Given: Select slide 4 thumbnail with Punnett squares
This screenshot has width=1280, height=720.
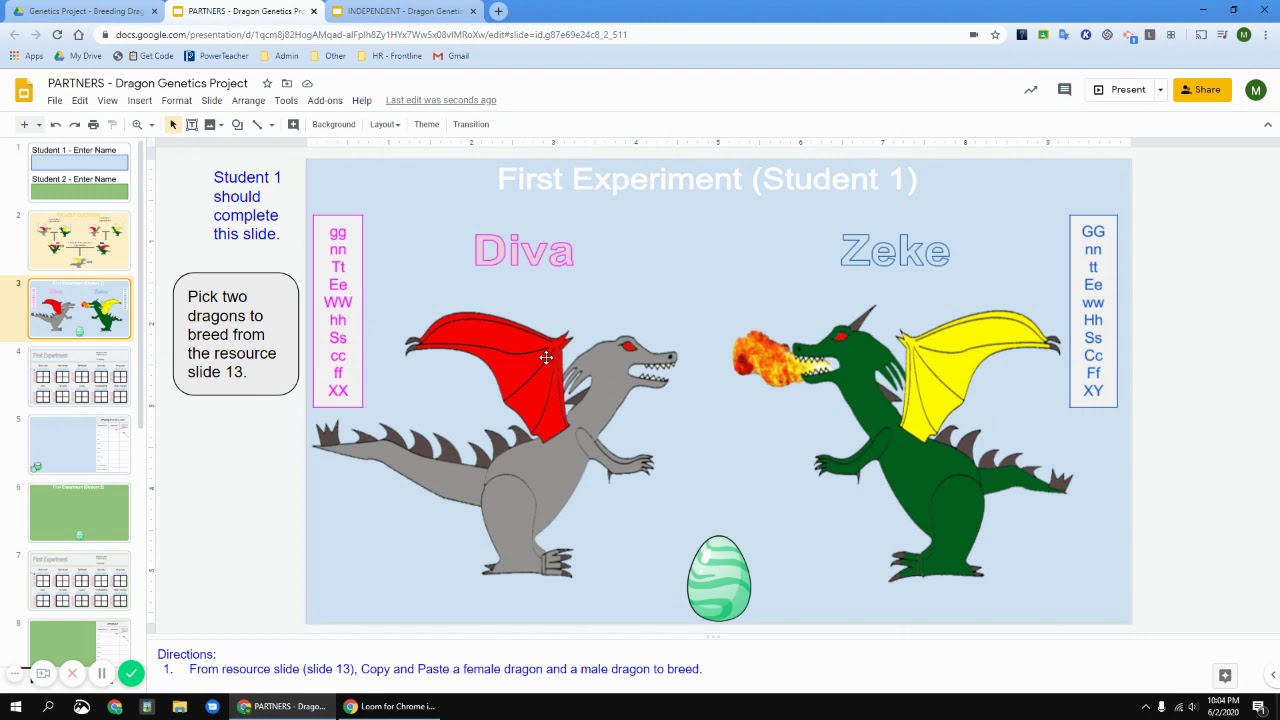Looking at the screenshot, I should 79,376.
